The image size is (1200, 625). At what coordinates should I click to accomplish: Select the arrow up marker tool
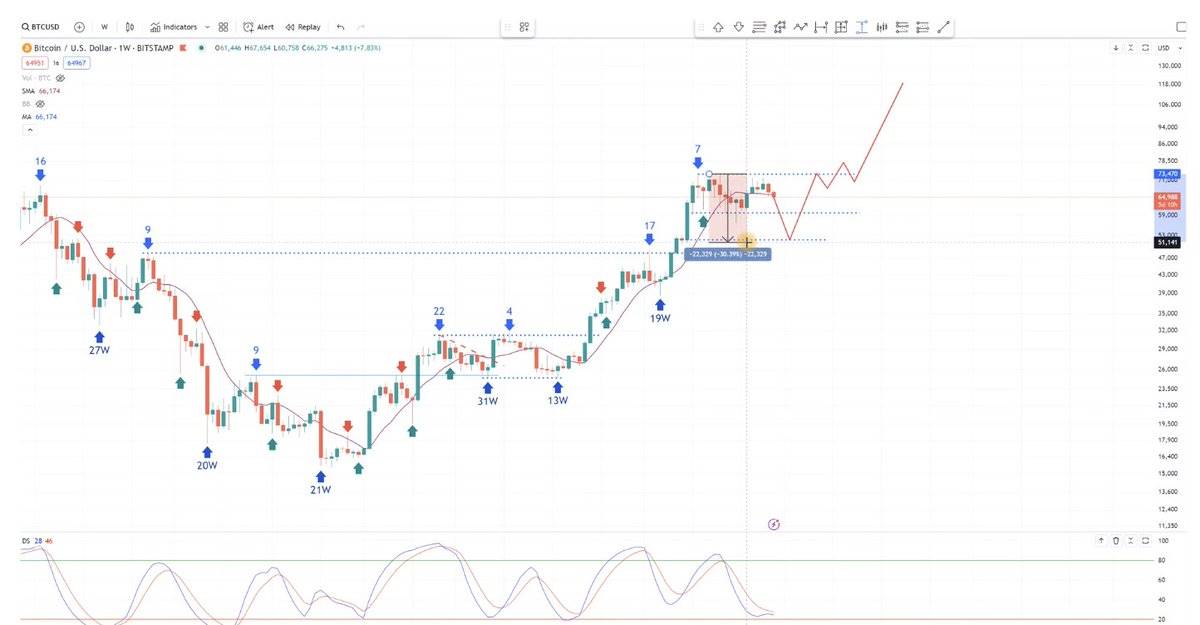coord(718,27)
